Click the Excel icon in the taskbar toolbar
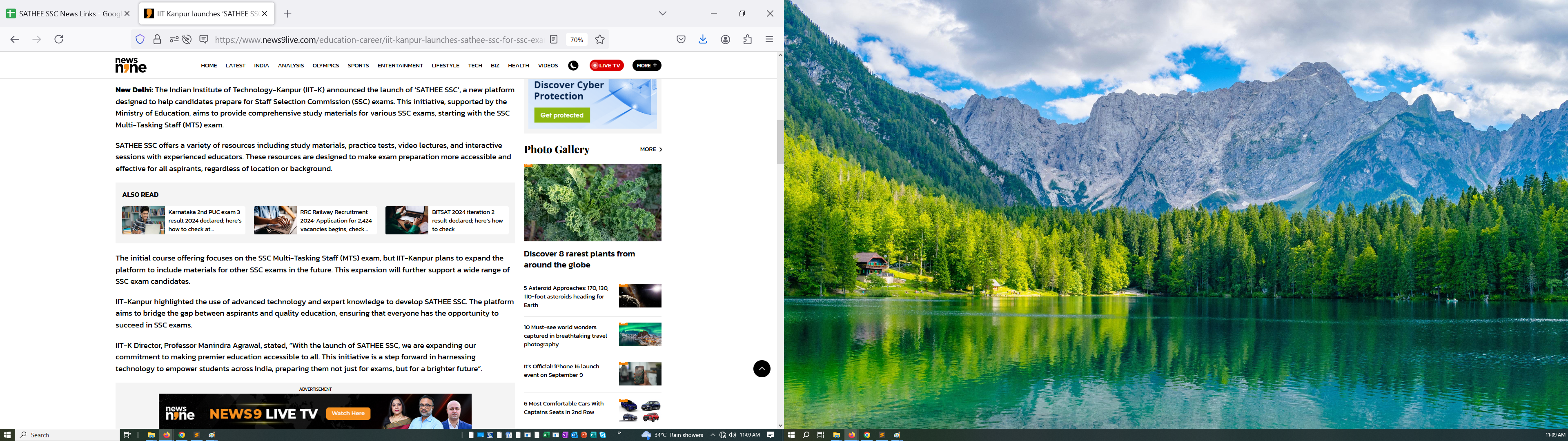 coord(546,435)
